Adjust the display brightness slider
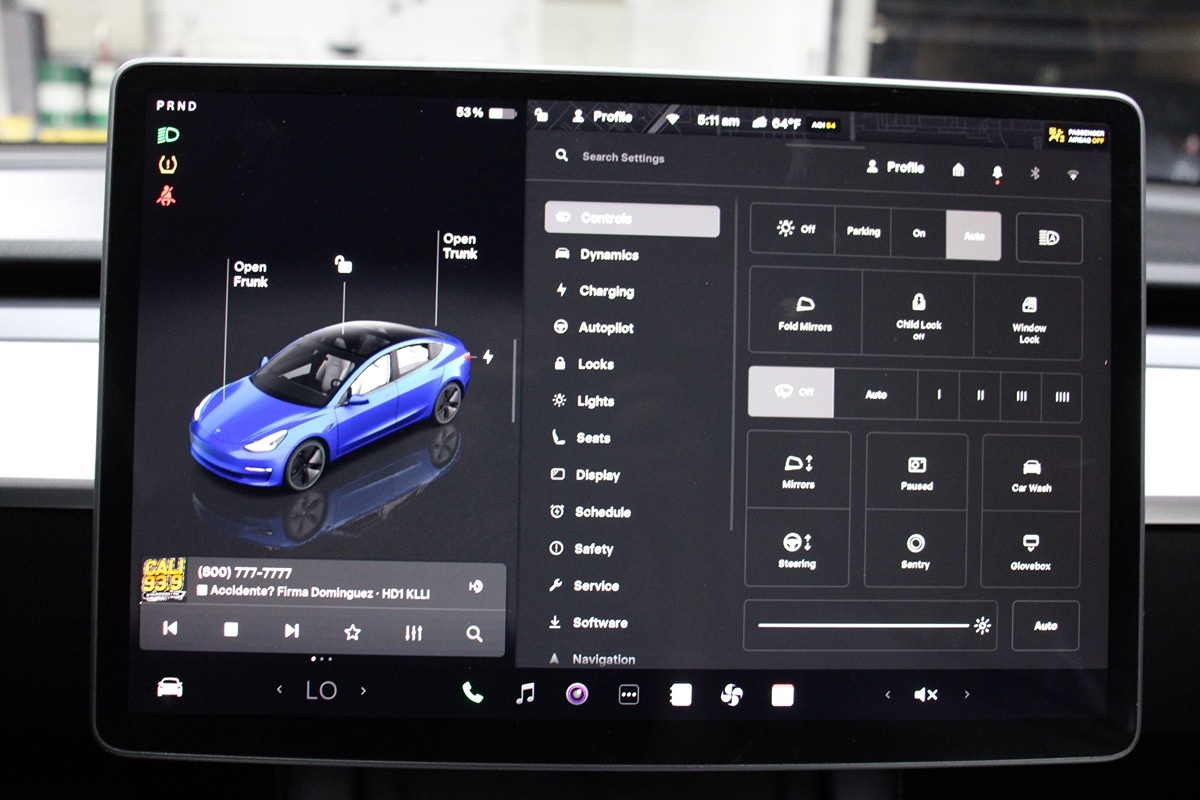This screenshot has height=800, width=1200. click(865, 626)
